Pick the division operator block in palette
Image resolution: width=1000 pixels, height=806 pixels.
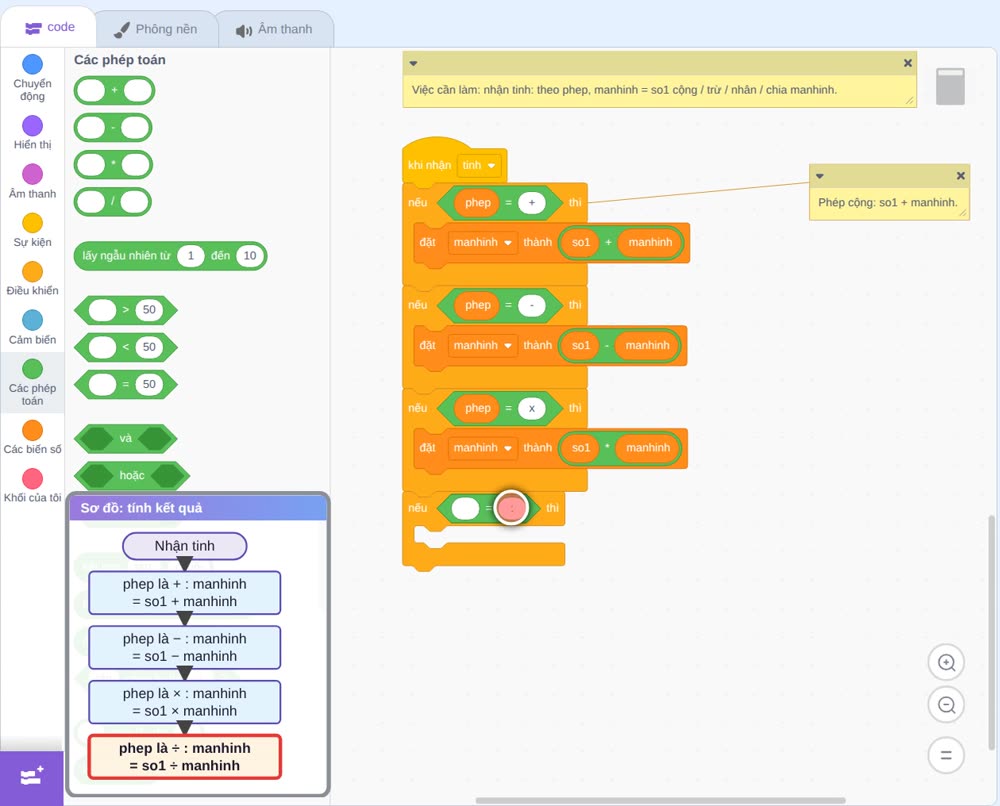tap(113, 202)
